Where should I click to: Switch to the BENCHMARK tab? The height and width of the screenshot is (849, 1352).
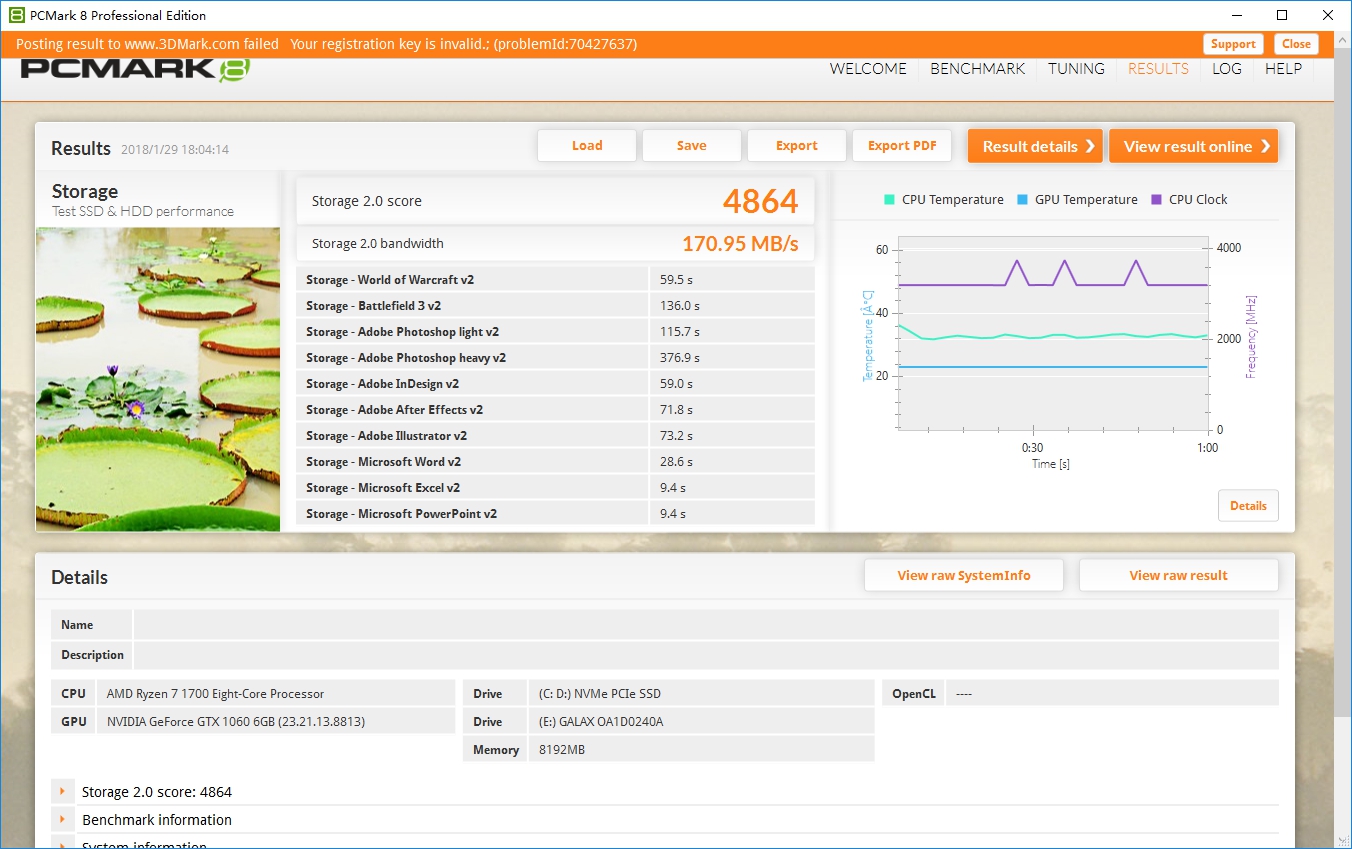pyautogui.click(x=978, y=69)
